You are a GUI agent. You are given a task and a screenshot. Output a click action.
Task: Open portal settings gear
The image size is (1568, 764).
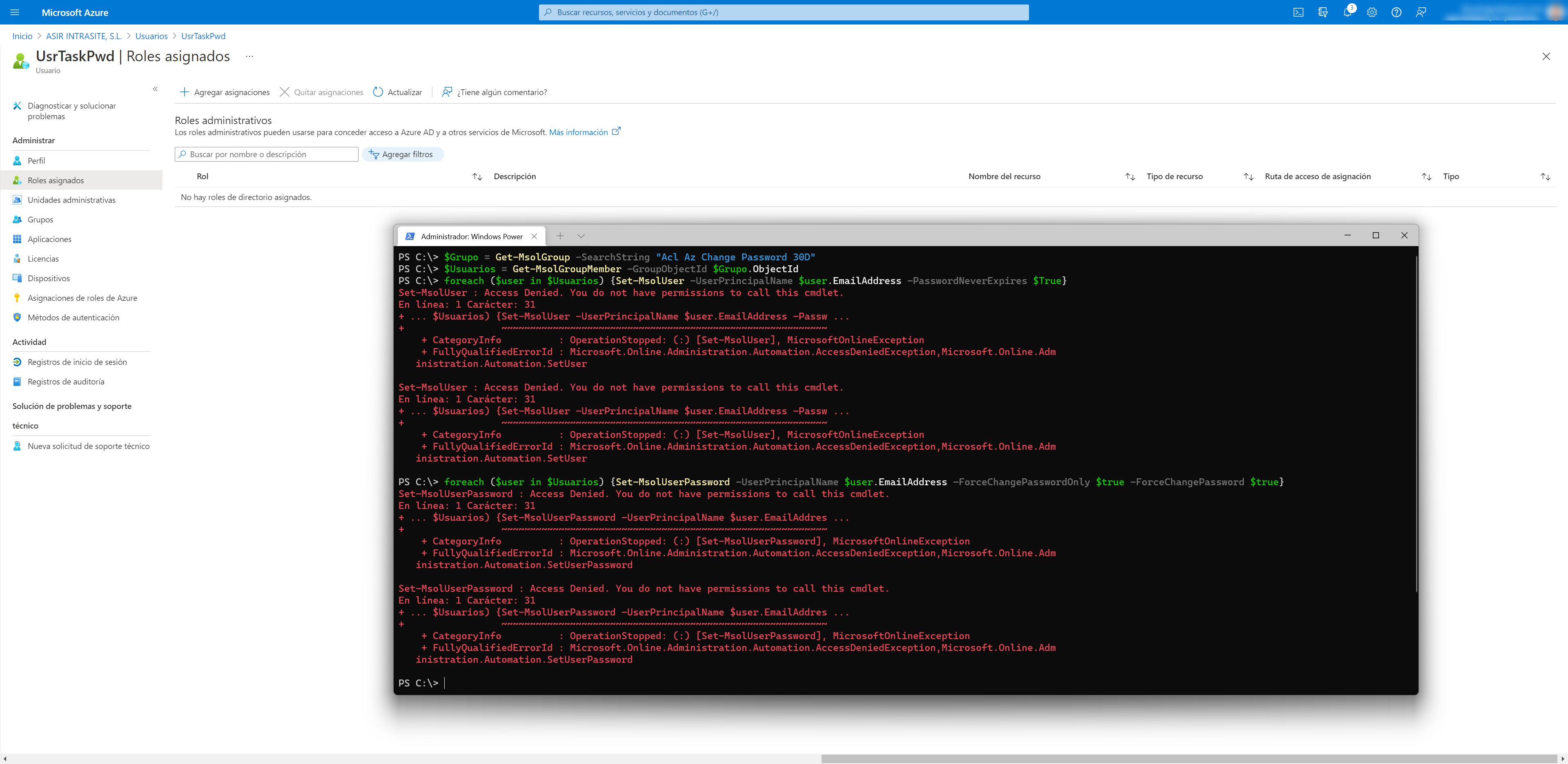coord(1372,12)
